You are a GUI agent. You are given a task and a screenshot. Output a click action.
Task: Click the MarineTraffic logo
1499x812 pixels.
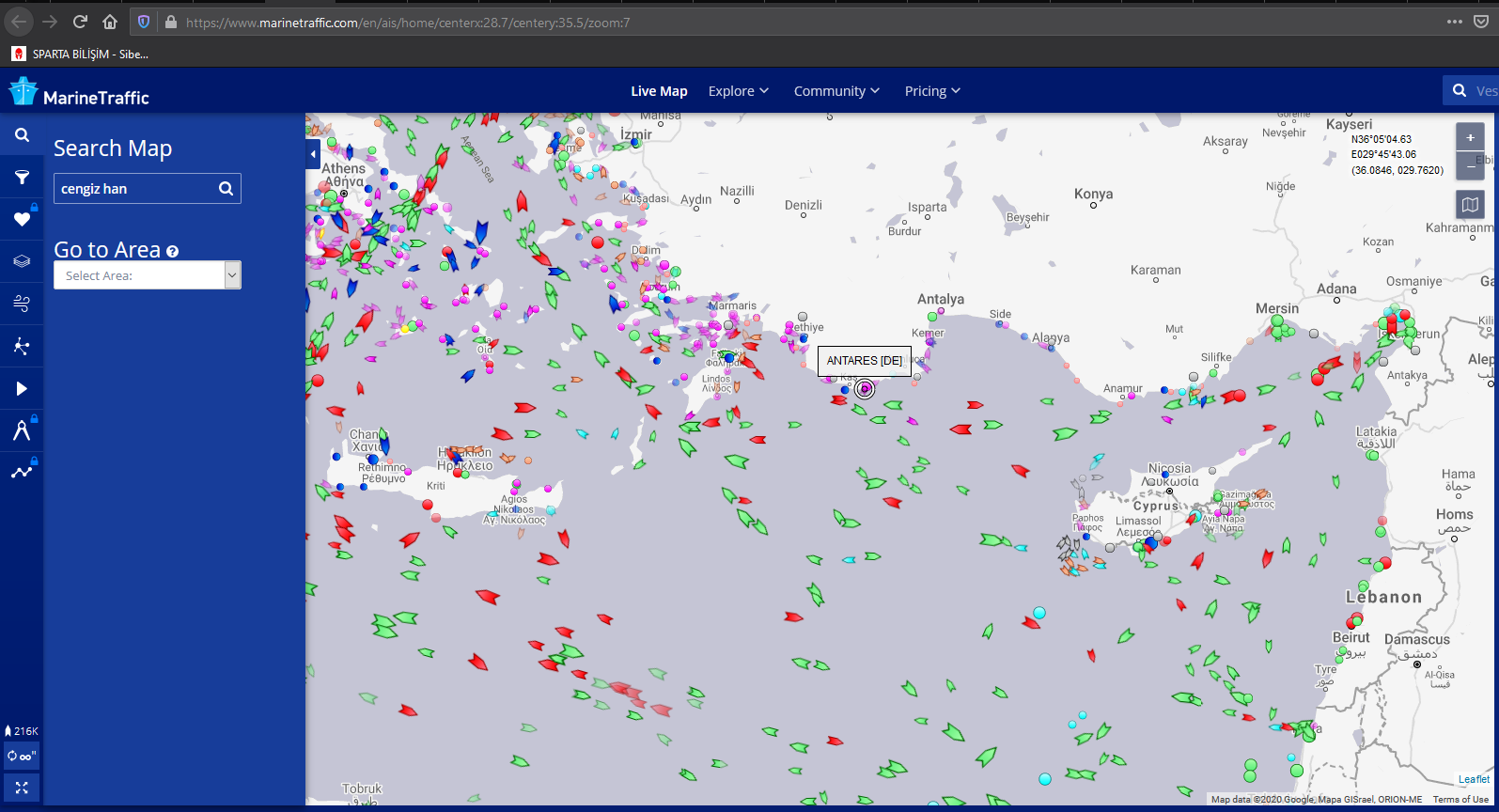click(79, 93)
